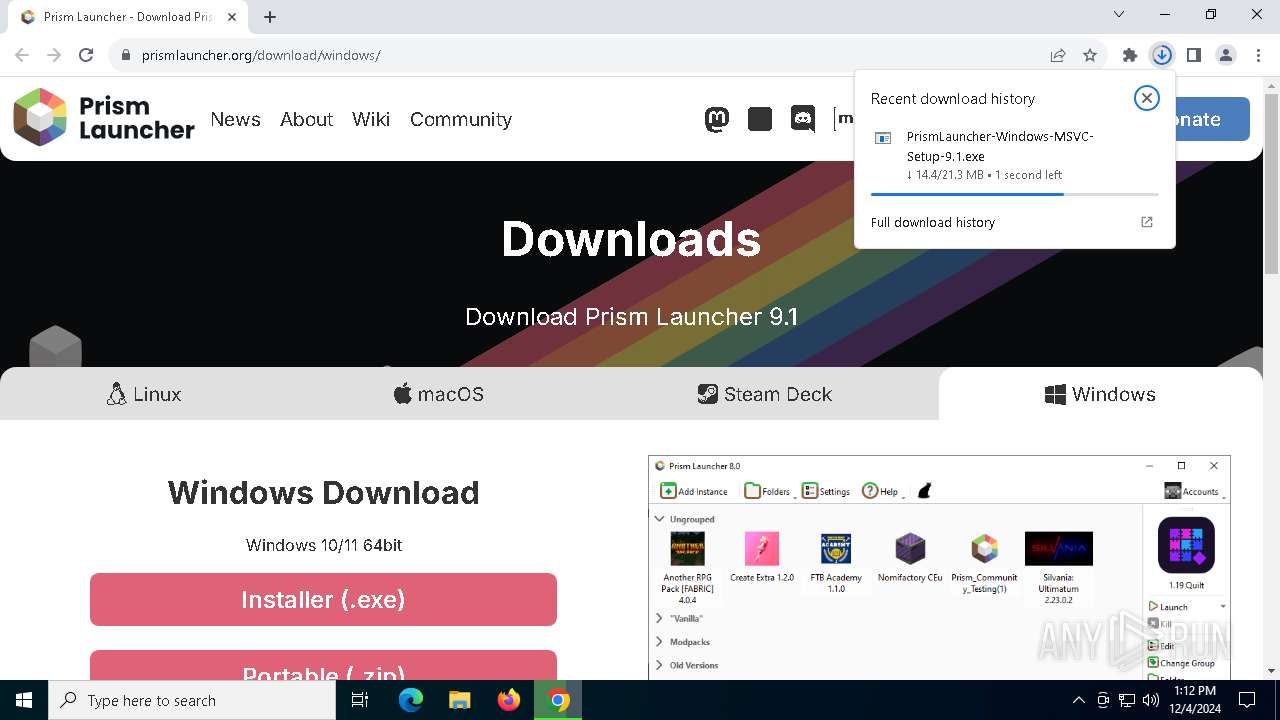Click the PrismLauncher setup exe file icon
The image size is (1280, 720).
(x=883, y=138)
